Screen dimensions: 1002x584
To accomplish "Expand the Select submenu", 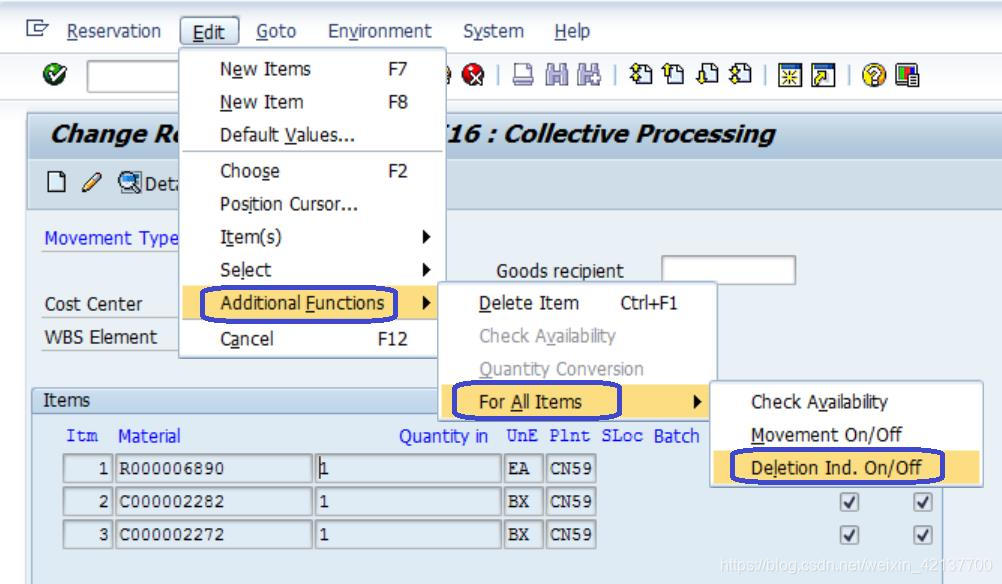I will click(x=313, y=270).
